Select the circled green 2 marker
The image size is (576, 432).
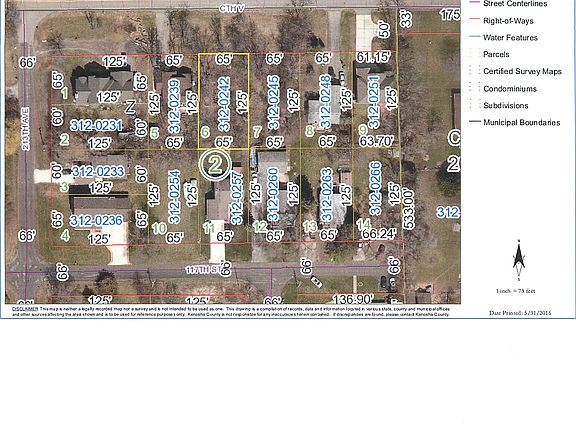(x=215, y=164)
